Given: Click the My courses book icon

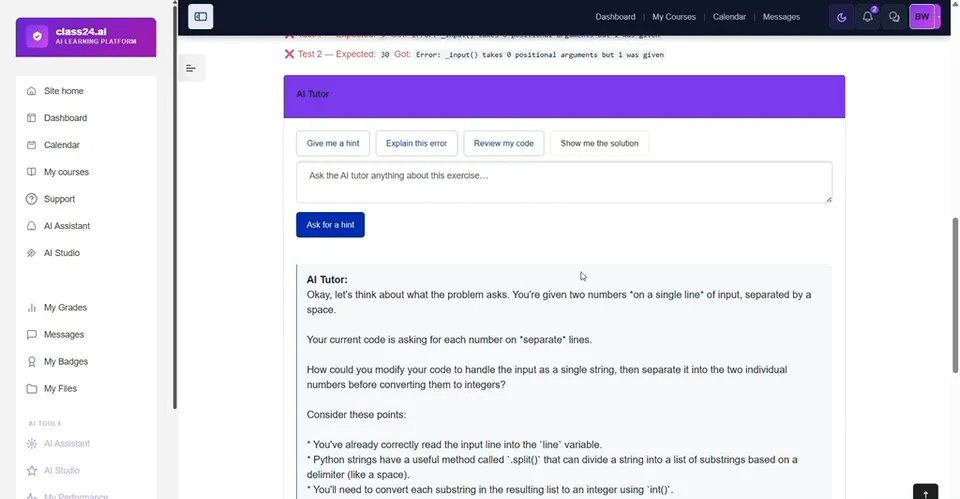Looking at the screenshot, I should coord(31,172).
